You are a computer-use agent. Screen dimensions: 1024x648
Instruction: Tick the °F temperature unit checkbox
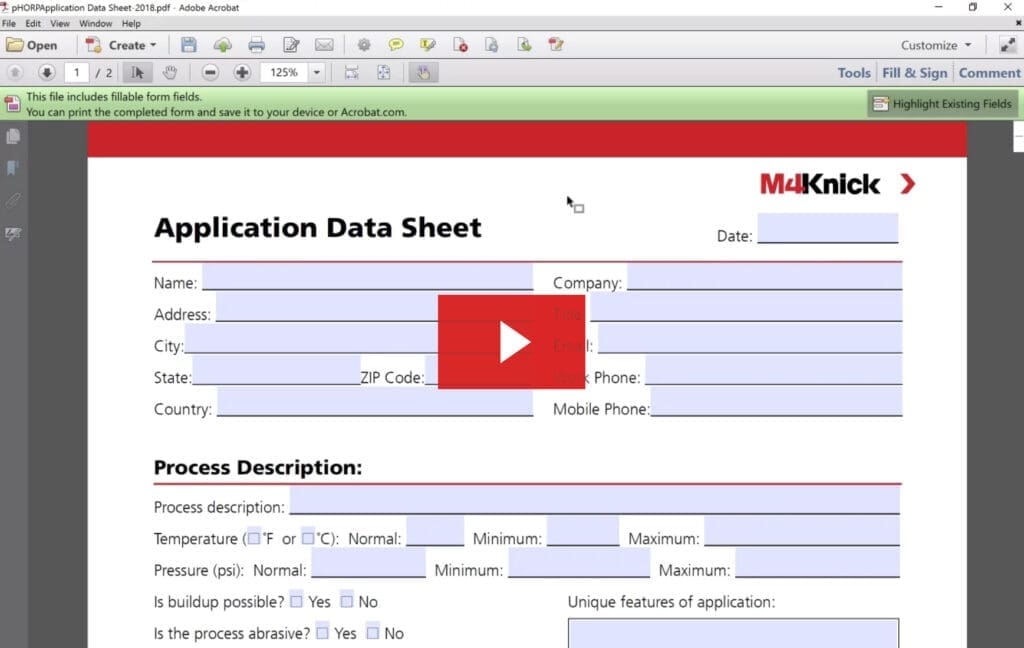point(254,537)
